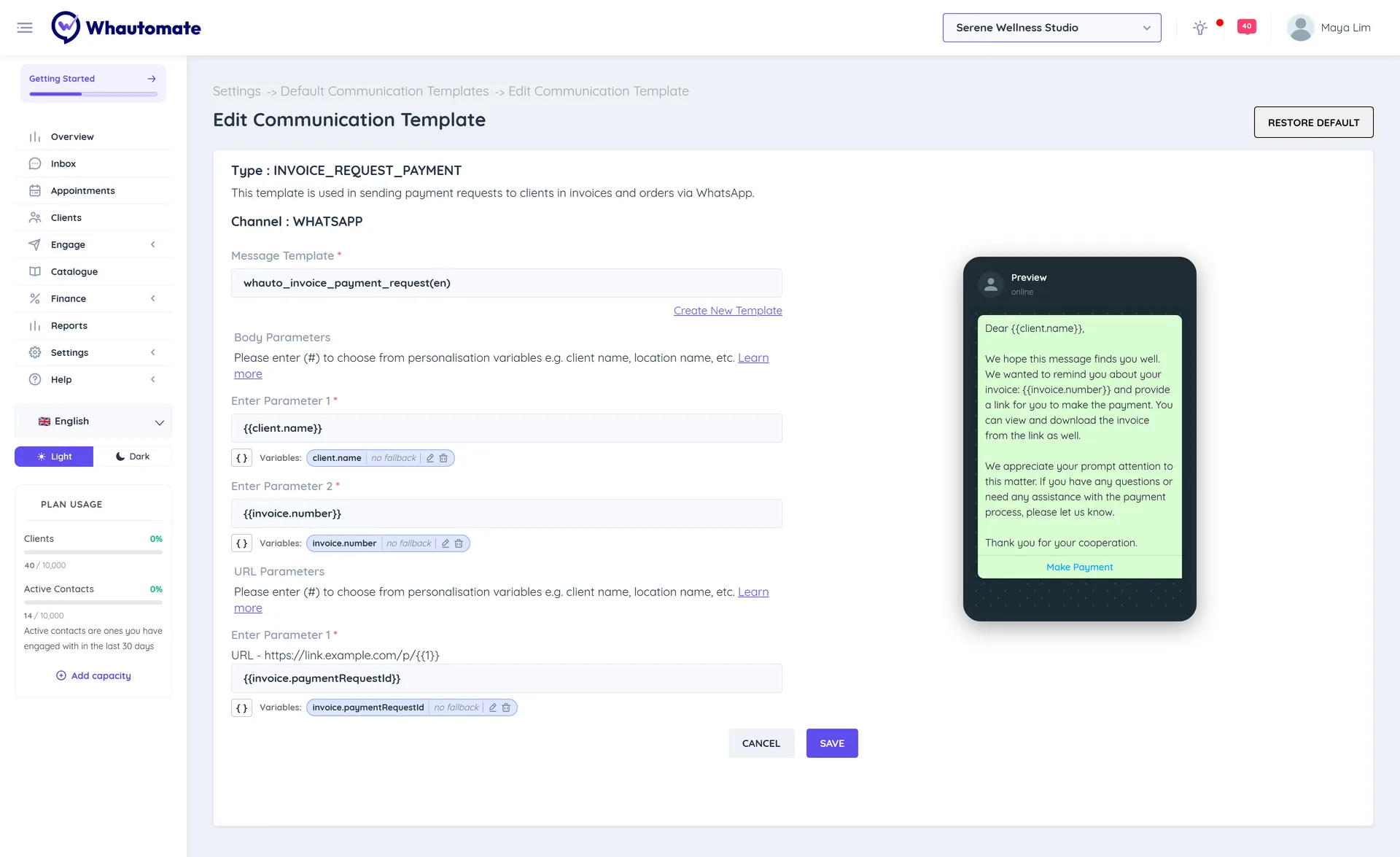Screen dimensions: 1400x857
Task: Switch to Dark theme
Action: pyautogui.click(x=133, y=457)
